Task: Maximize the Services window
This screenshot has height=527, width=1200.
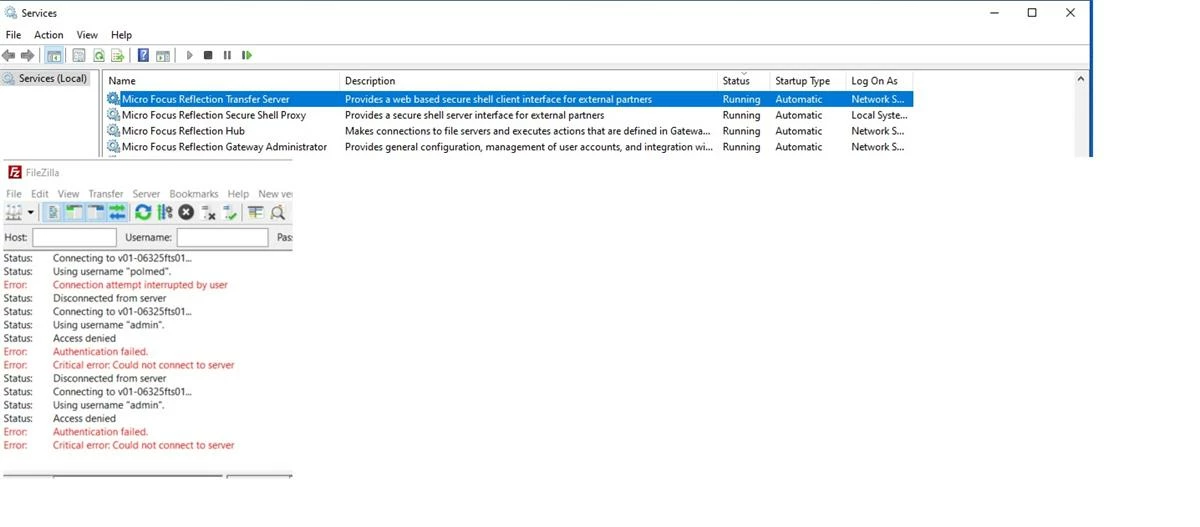Action: tap(1032, 13)
